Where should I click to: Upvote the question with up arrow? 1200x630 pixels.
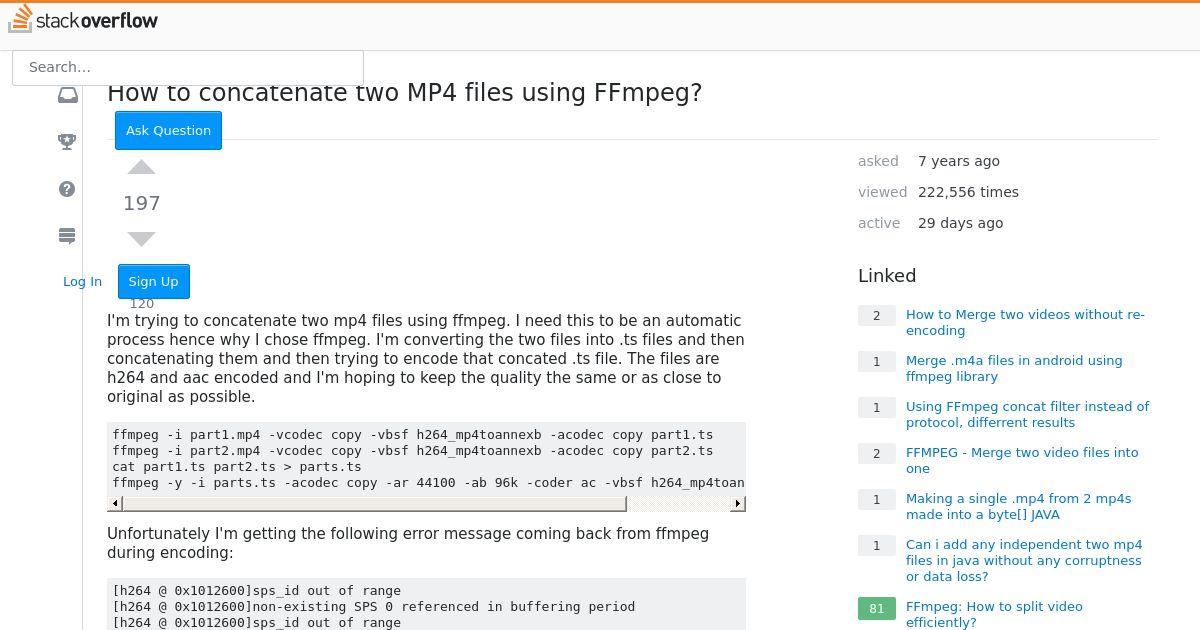tap(142, 167)
